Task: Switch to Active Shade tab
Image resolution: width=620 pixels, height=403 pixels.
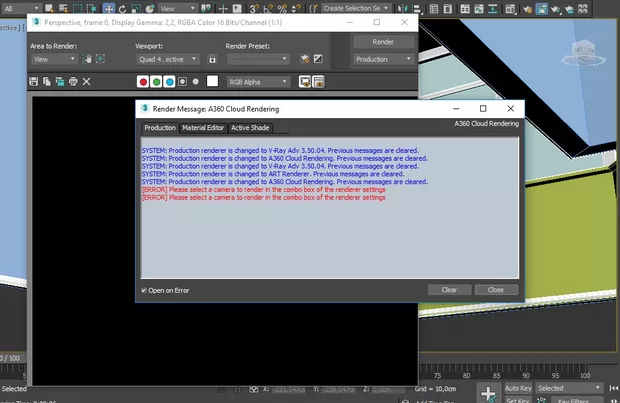Action: [250, 128]
